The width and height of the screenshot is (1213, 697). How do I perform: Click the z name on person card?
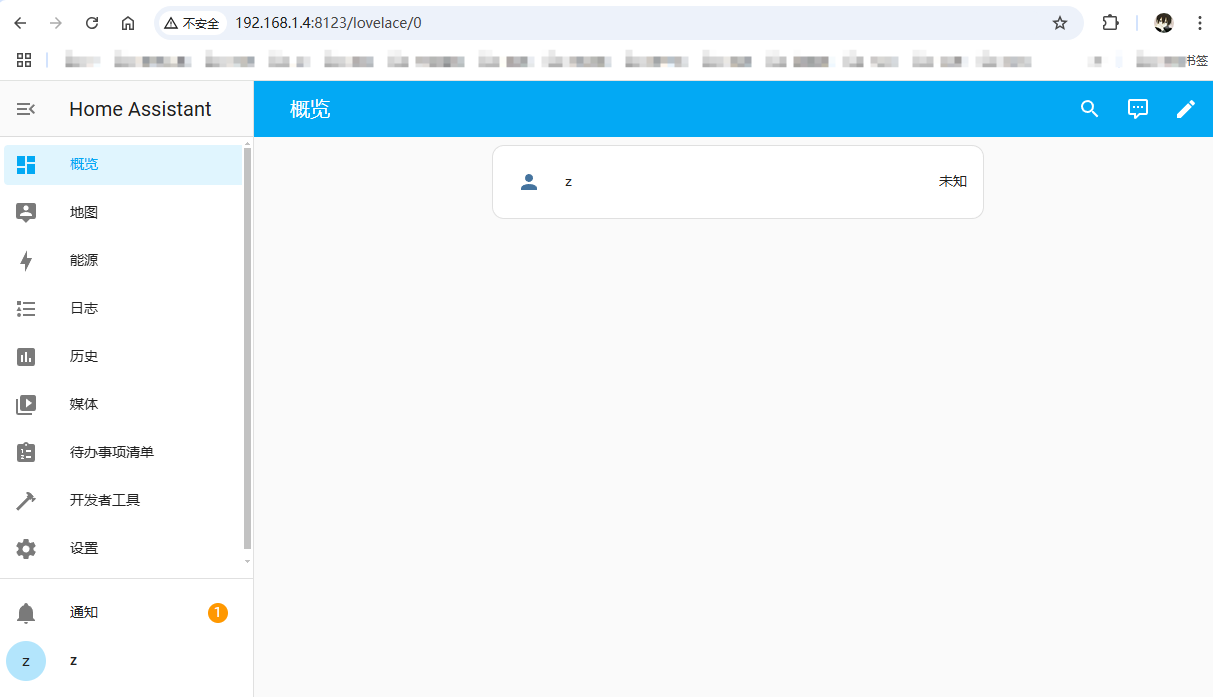point(568,182)
